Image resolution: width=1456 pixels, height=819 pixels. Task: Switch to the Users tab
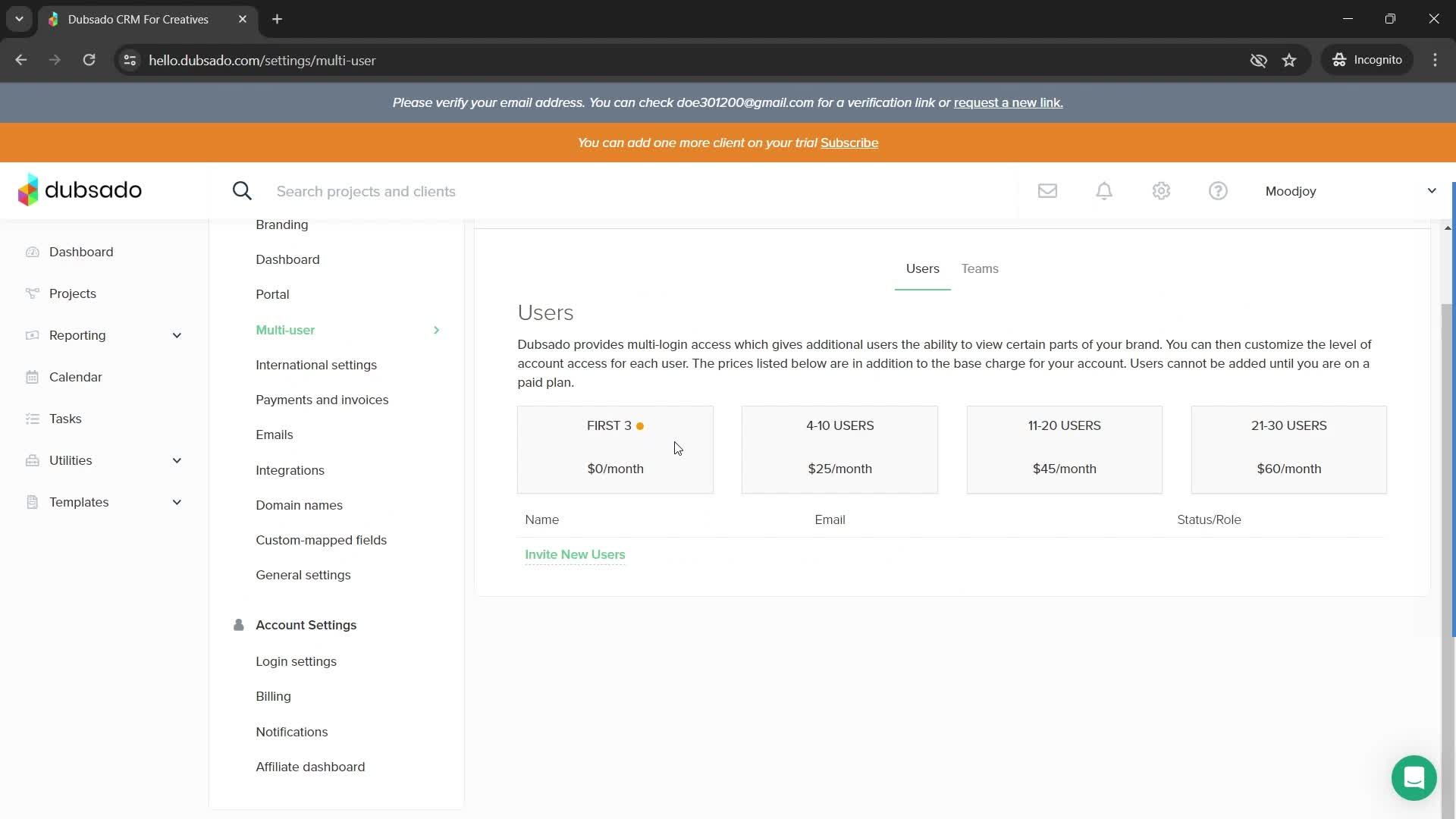(922, 268)
